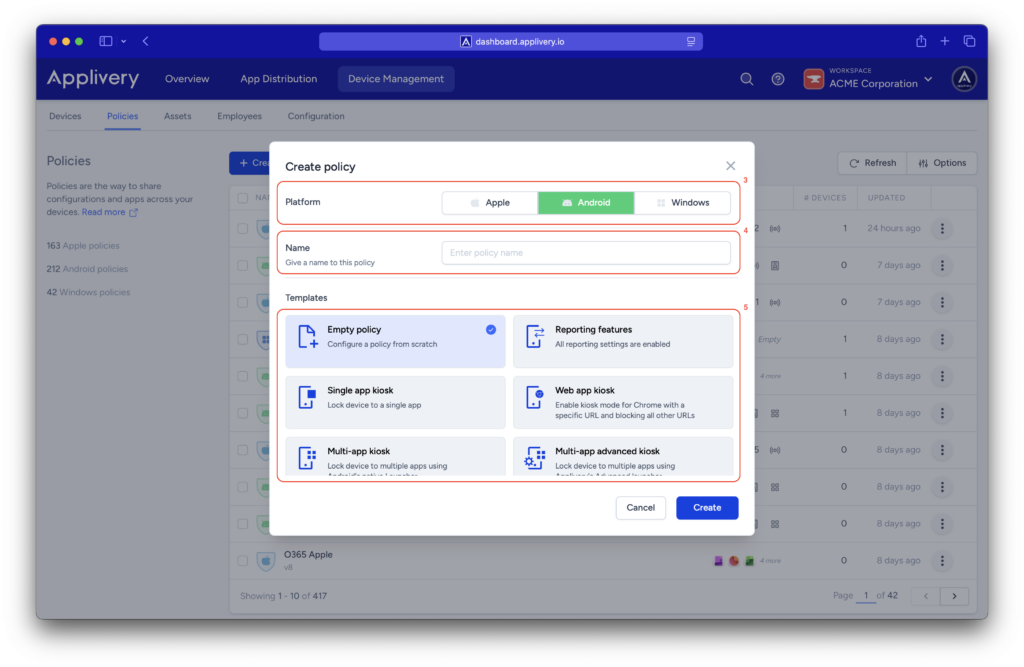Choose the Single app kiosk template
1024x667 pixels.
click(395, 397)
